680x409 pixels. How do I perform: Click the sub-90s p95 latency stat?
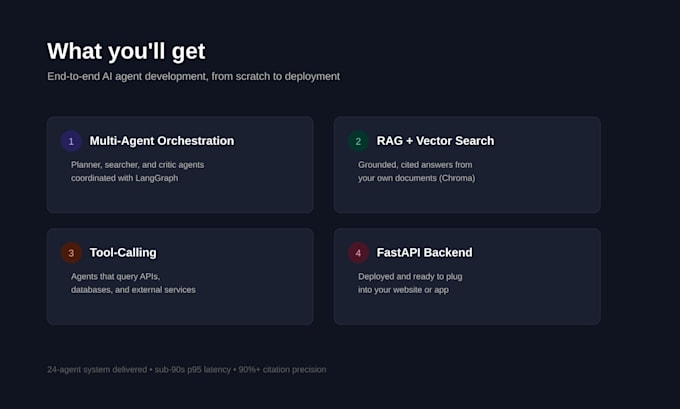coord(193,370)
